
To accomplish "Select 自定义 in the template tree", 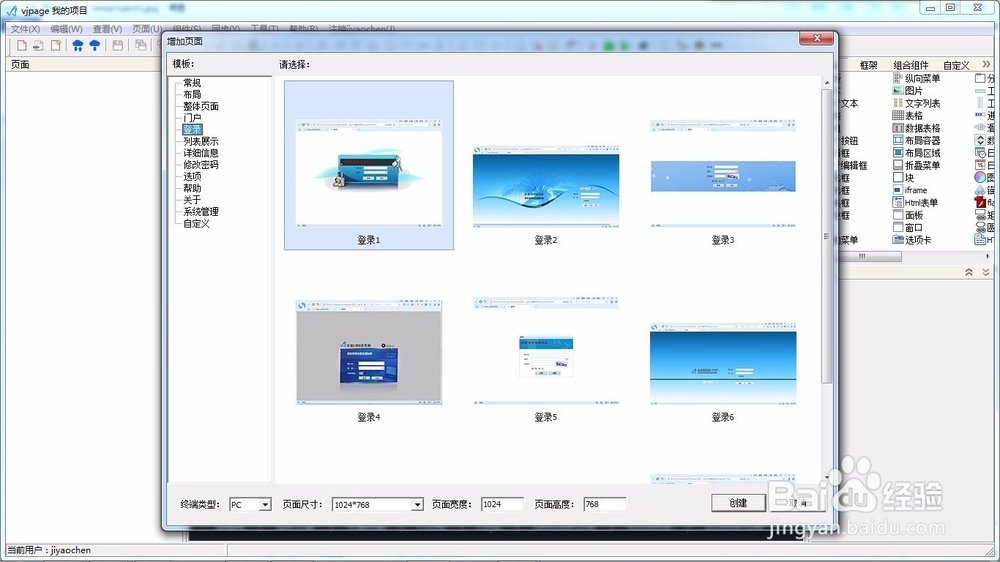I will click(196, 224).
